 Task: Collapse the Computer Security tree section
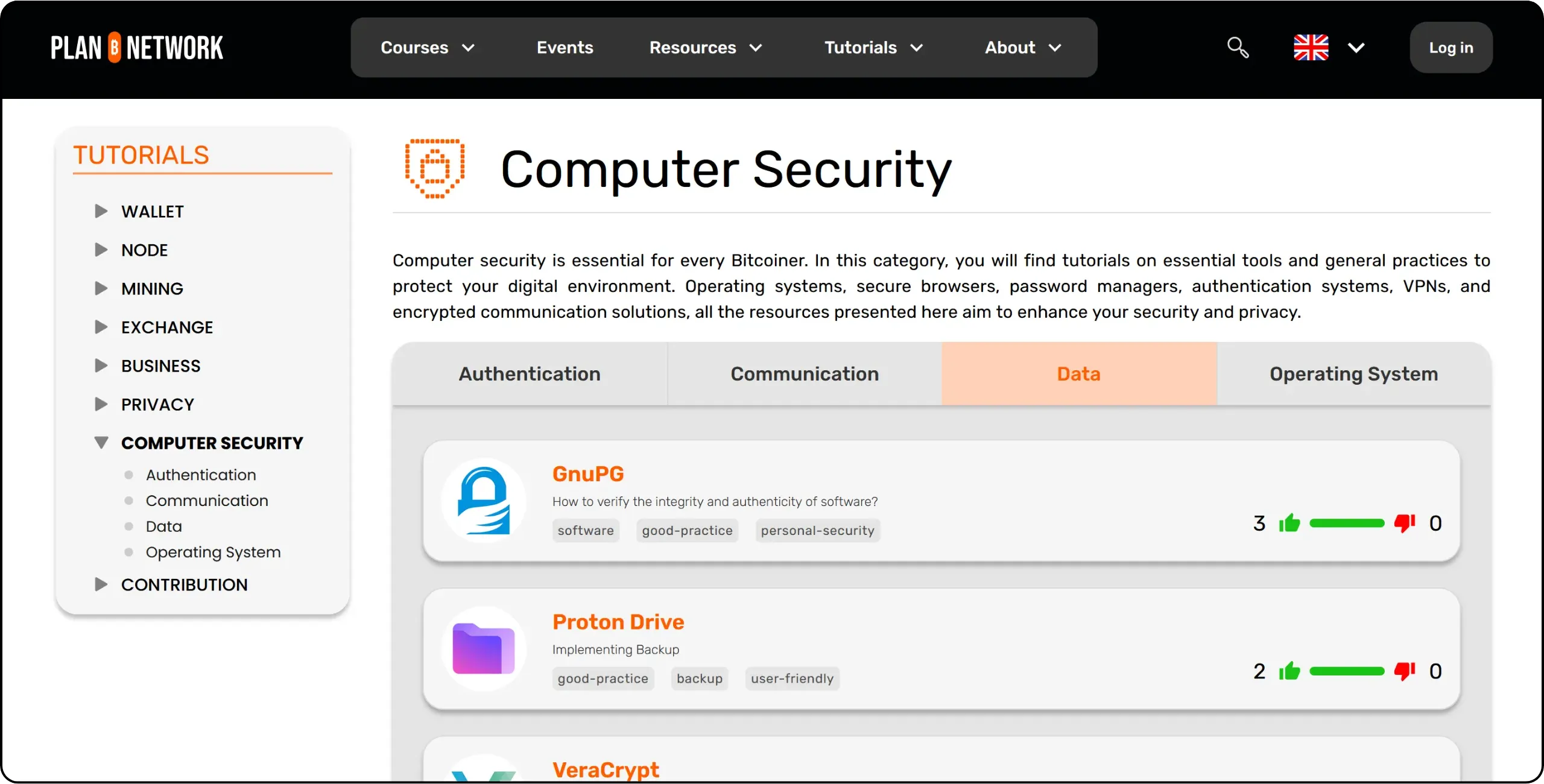[x=101, y=443]
